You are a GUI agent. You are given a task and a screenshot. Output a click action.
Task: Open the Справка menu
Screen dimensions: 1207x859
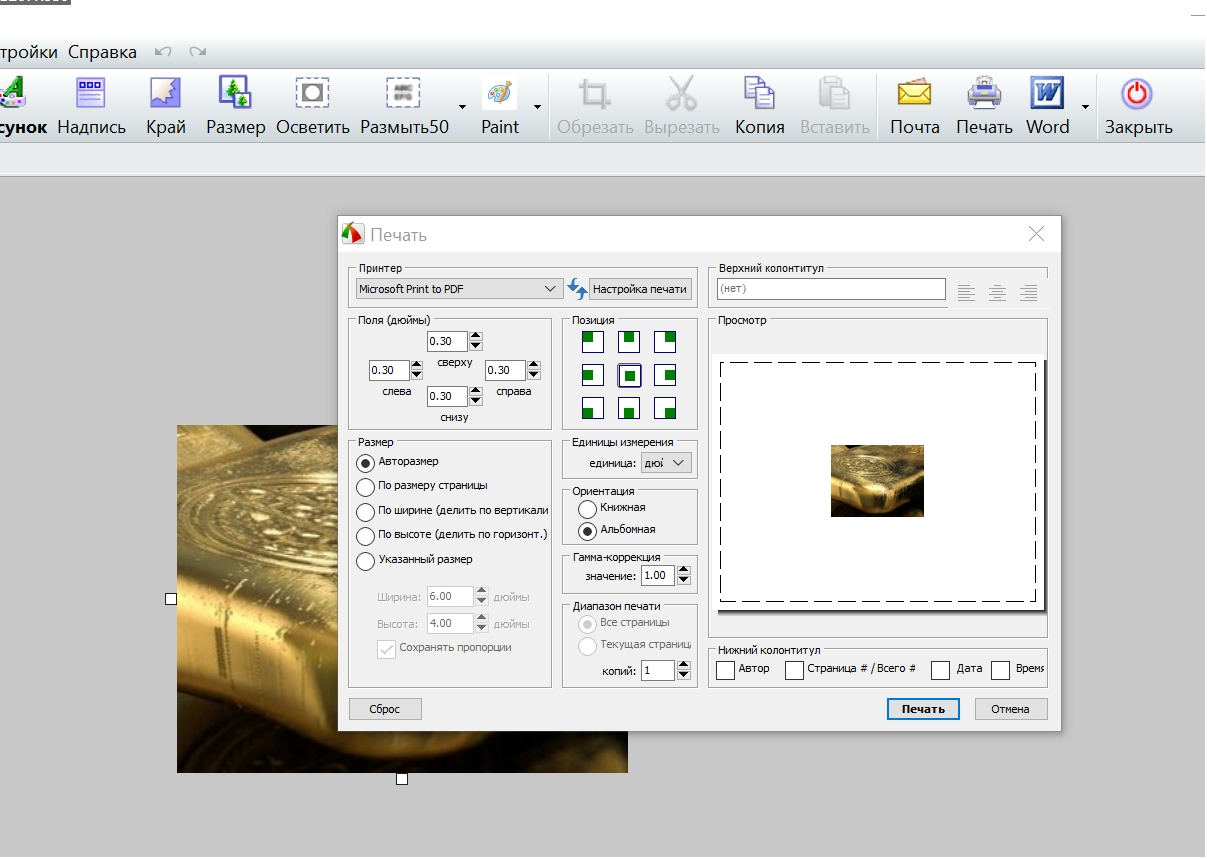tap(102, 52)
